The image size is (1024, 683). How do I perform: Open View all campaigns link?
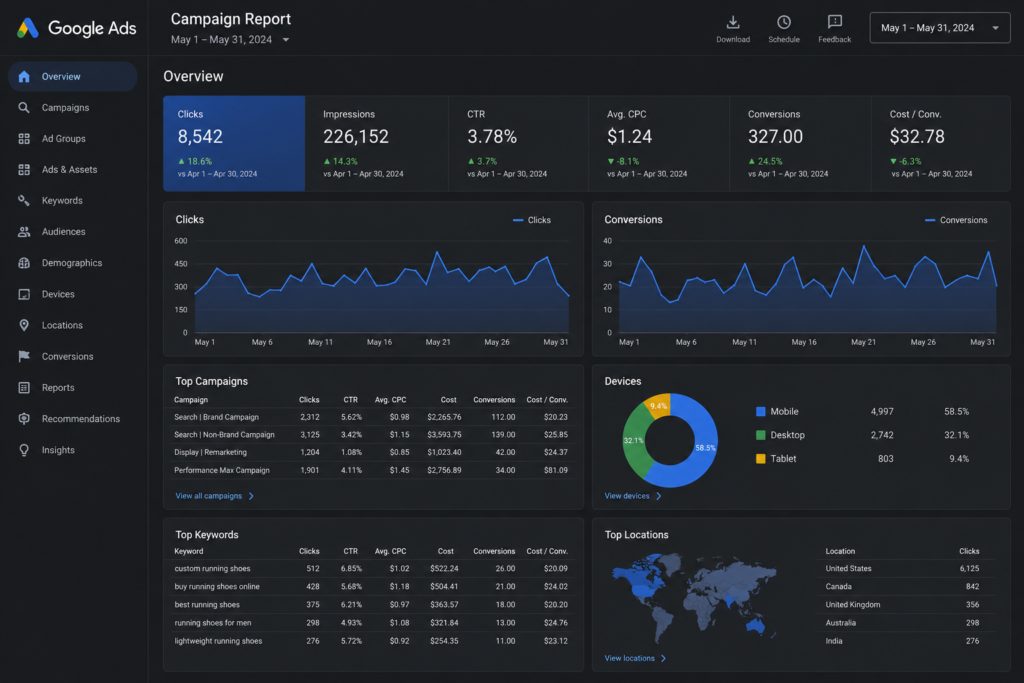coord(208,496)
